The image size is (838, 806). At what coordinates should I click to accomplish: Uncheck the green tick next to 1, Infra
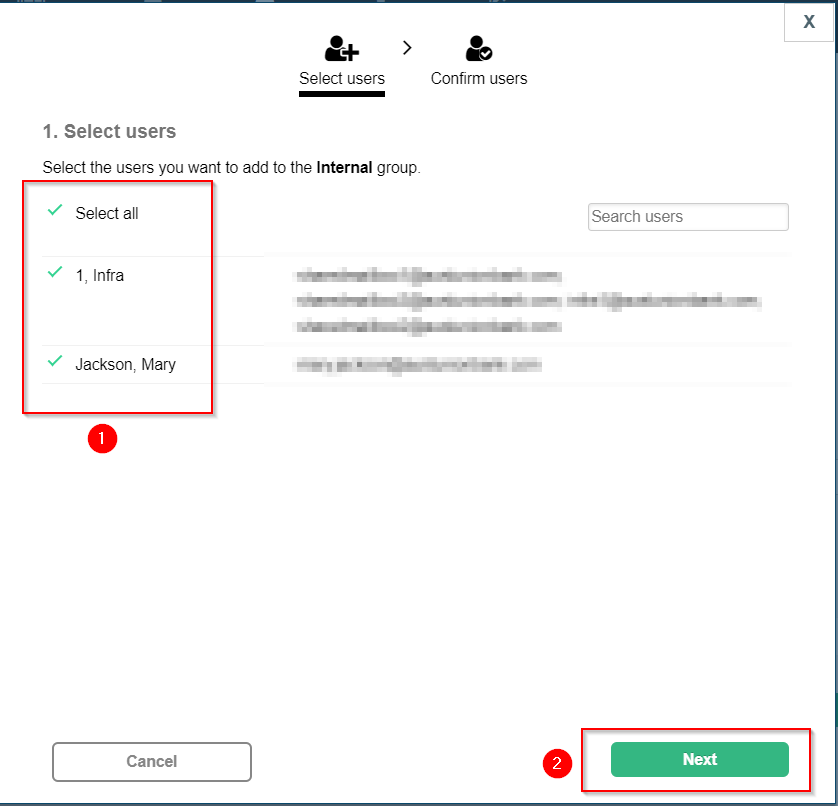(55, 273)
